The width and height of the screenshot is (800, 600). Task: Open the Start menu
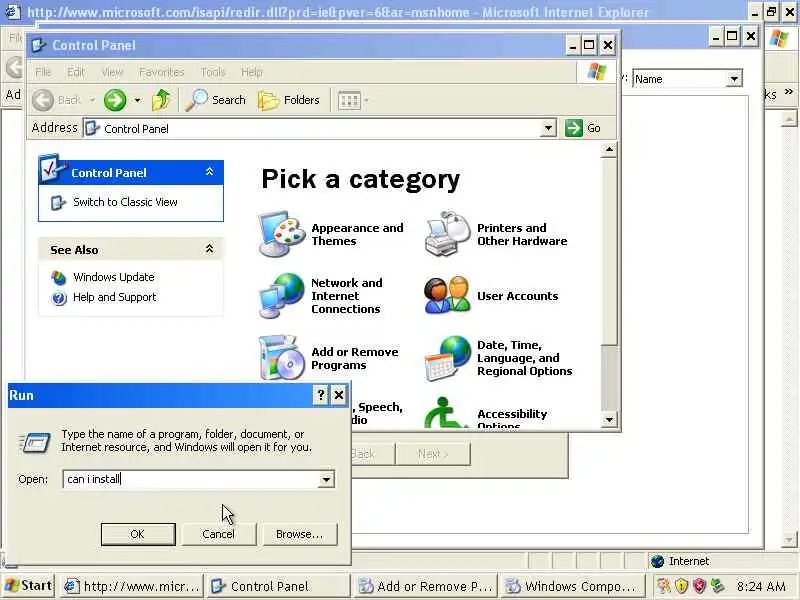(x=29, y=586)
